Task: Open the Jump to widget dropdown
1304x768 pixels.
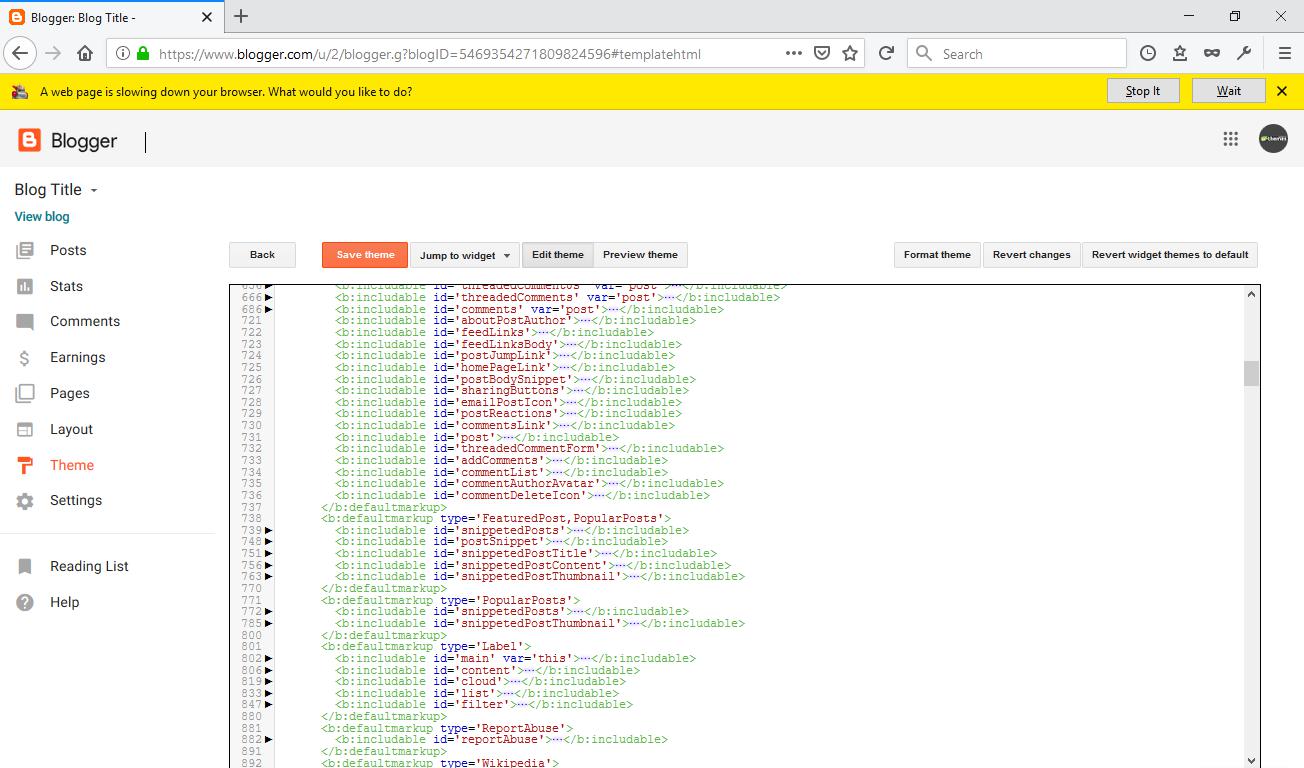Action: tap(465, 255)
